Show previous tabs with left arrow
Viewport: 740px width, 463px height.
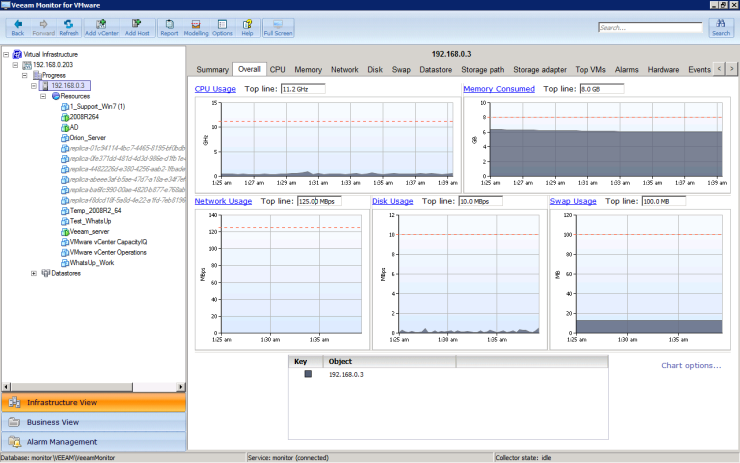click(719, 69)
